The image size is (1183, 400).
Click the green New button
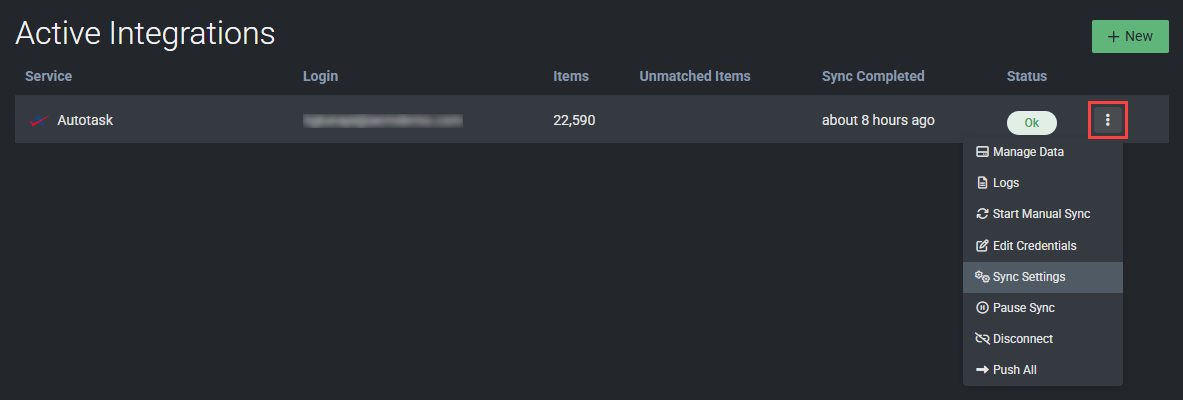(1130, 36)
